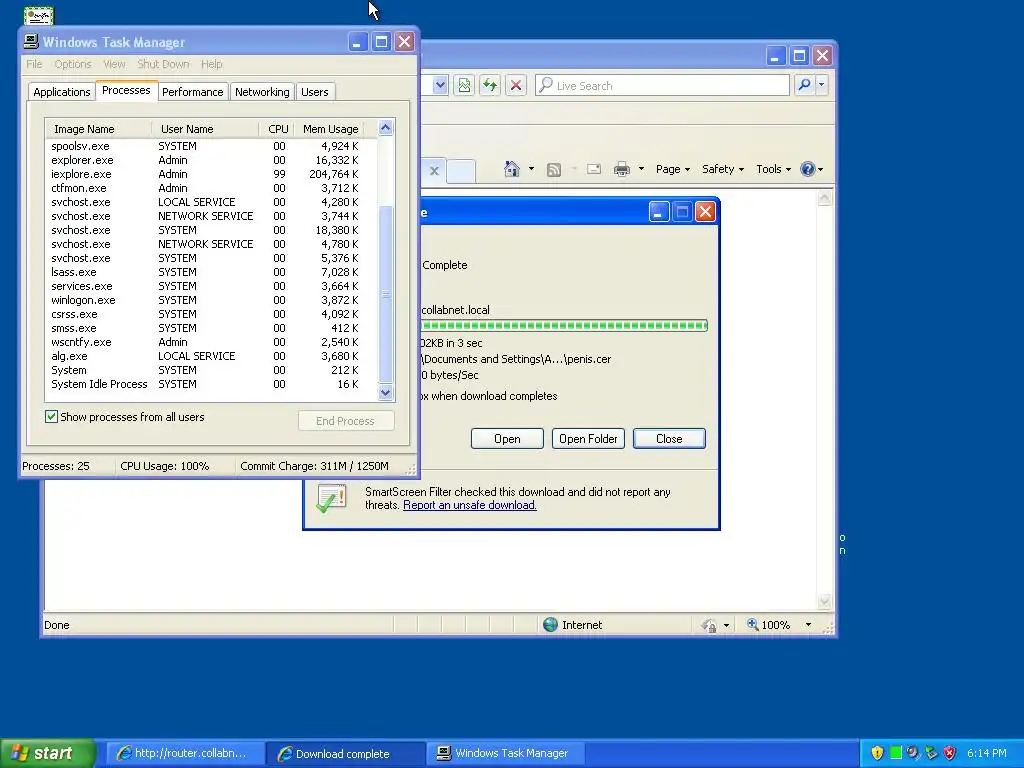Screen dimensions: 1024x768
Task: Expand the Home button dropdown arrow
Action: pyautogui.click(x=531, y=169)
